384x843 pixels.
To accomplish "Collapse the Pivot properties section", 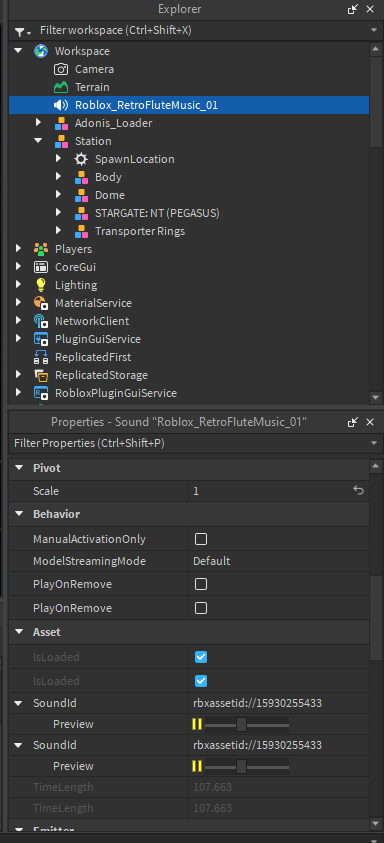I will [19, 468].
